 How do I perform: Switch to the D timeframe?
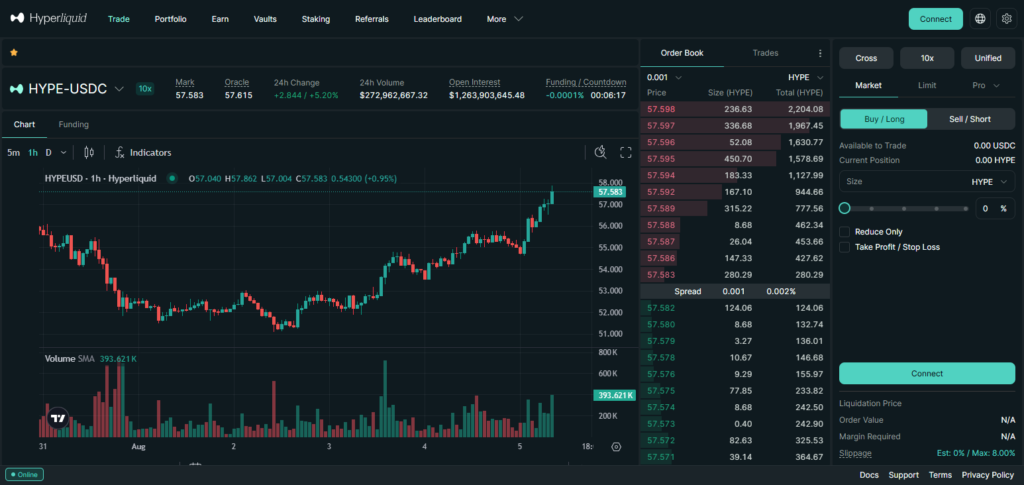pyautogui.click(x=48, y=152)
